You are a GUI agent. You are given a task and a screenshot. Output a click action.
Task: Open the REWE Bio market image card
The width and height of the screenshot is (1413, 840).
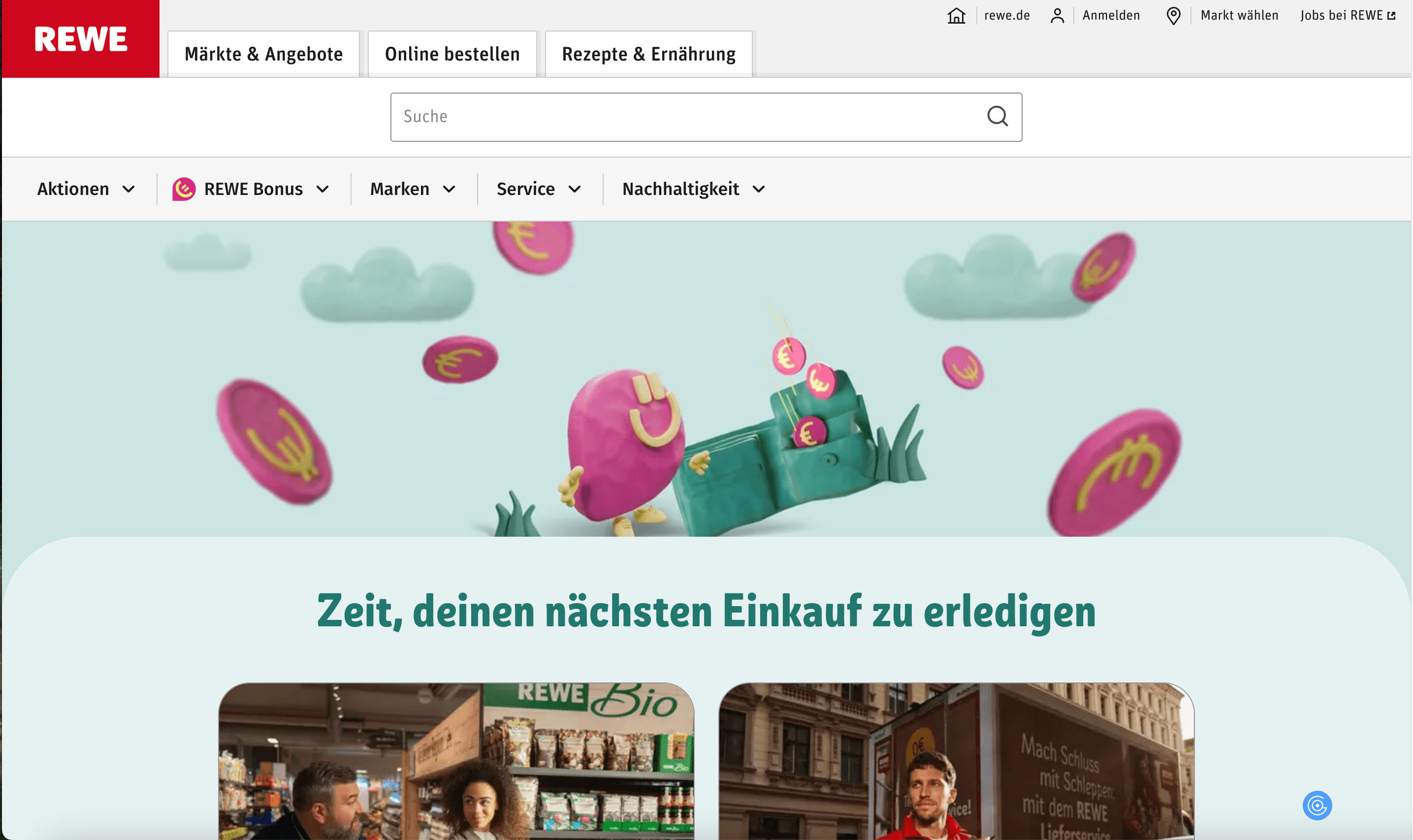[456, 761]
